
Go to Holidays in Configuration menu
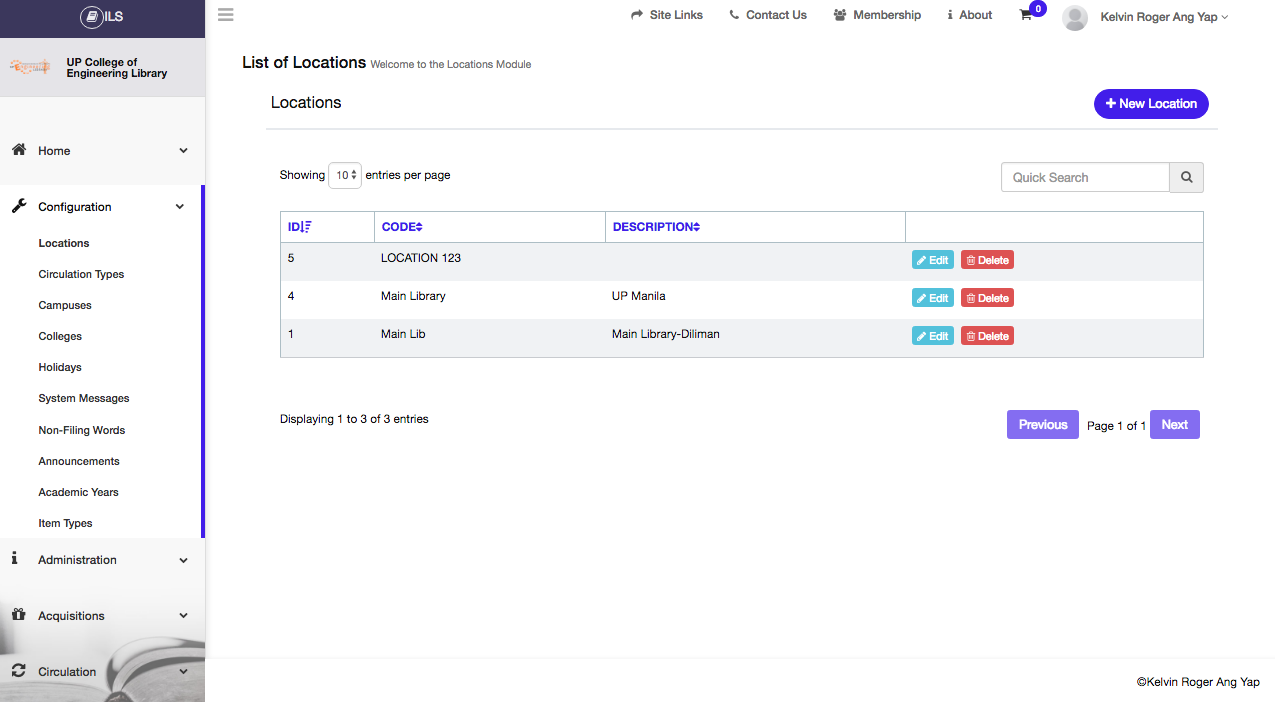(x=60, y=367)
